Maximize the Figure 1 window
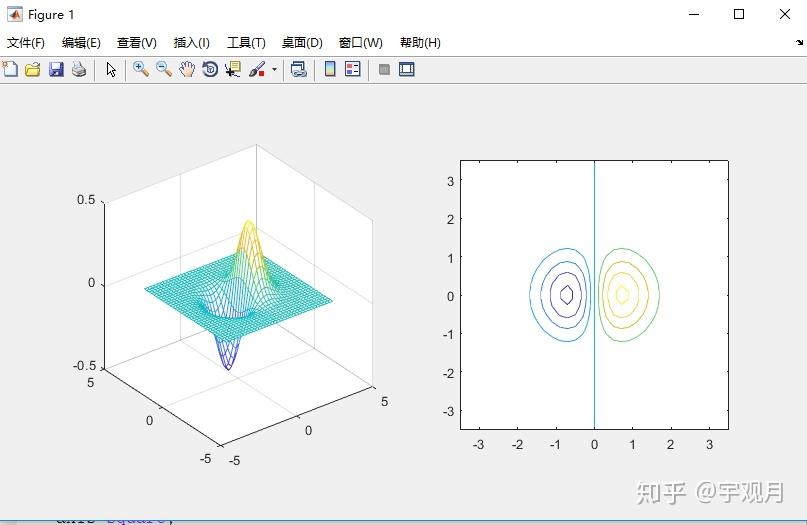This screenshot has height=525, width=807. pos(739,14)
